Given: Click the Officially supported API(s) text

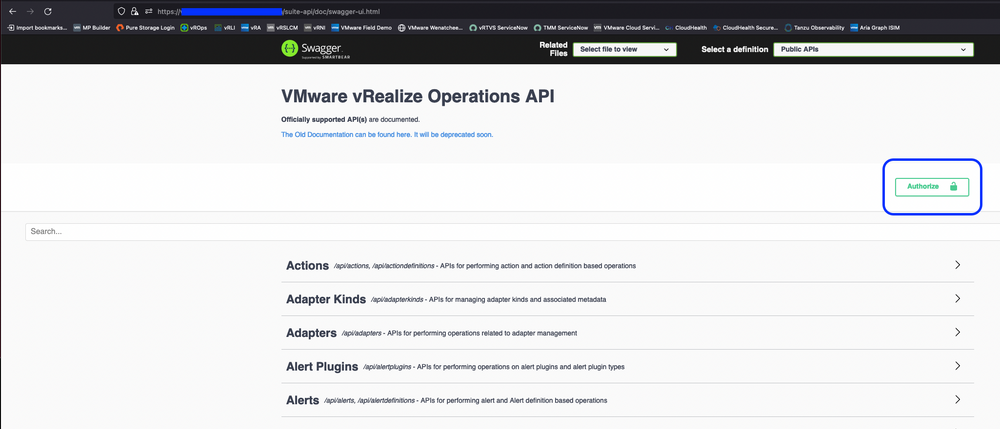Looking at the screenshot, I should [324, 119].
